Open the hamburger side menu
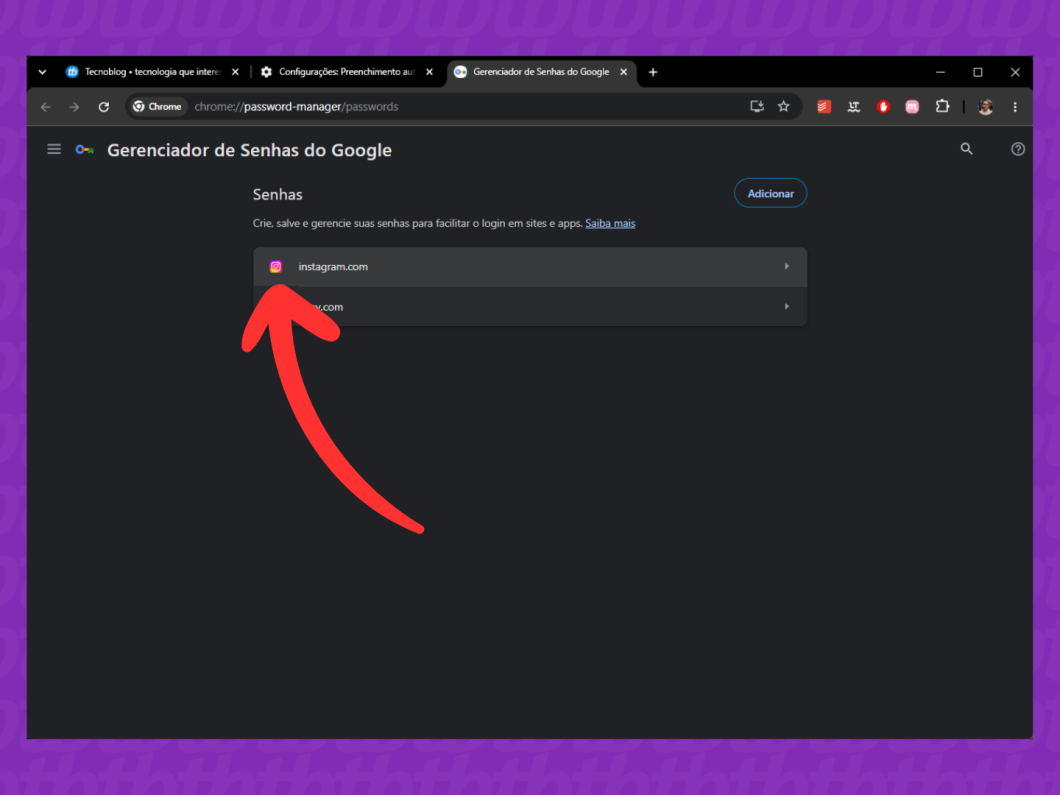 [54, 149]
